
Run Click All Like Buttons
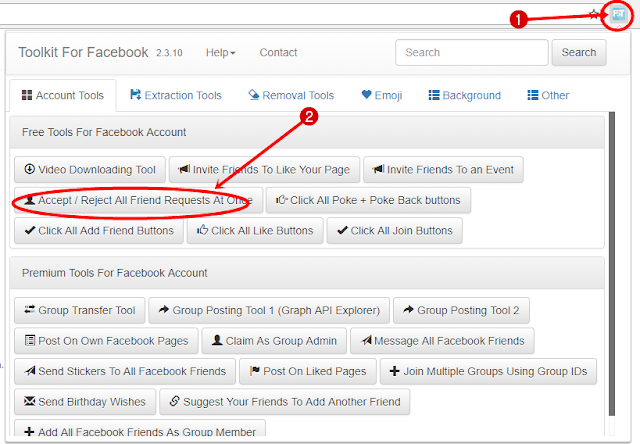pyautogui.click(x=255, y=231)
